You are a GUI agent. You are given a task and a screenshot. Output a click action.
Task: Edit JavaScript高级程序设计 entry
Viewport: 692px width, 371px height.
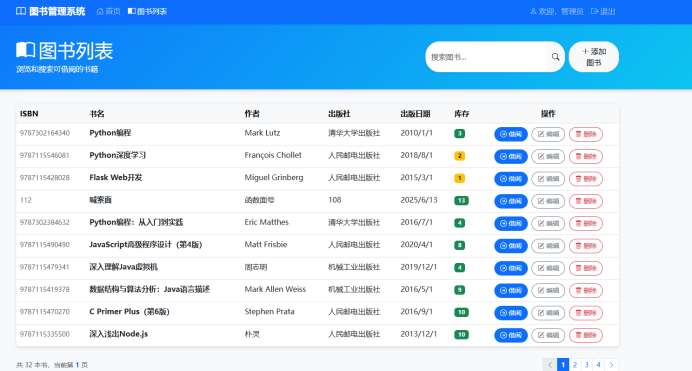(x=548, y=246)
